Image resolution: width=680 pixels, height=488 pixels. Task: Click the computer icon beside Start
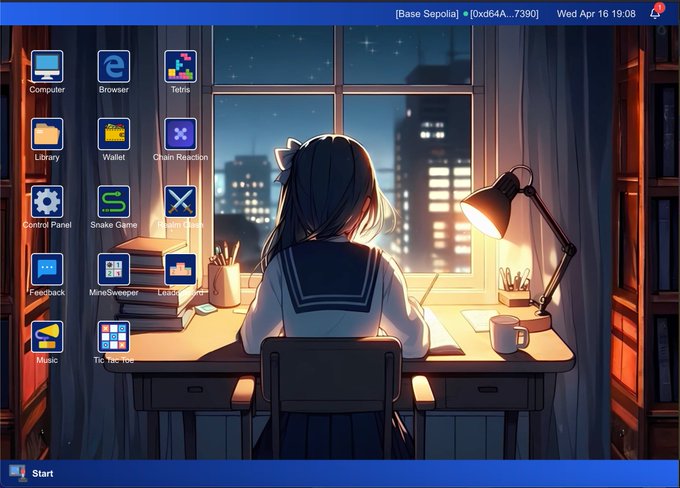[x=17, y=472]
